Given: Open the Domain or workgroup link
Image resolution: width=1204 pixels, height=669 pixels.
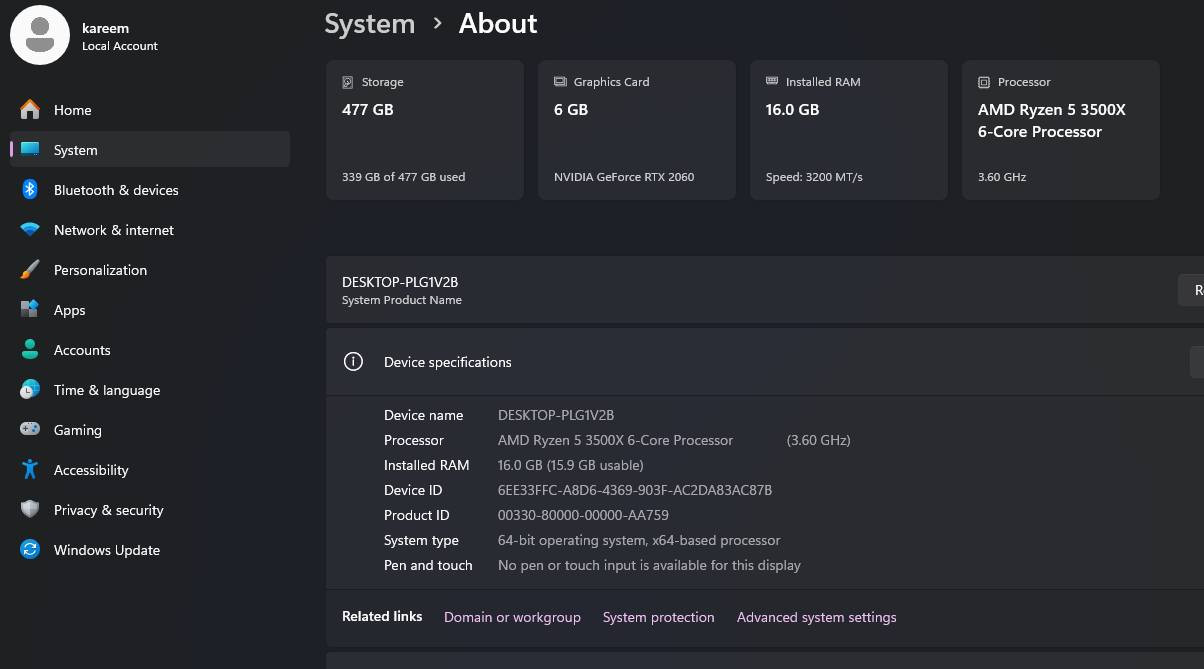Looking at the screenshot, I should pos(512,617).
